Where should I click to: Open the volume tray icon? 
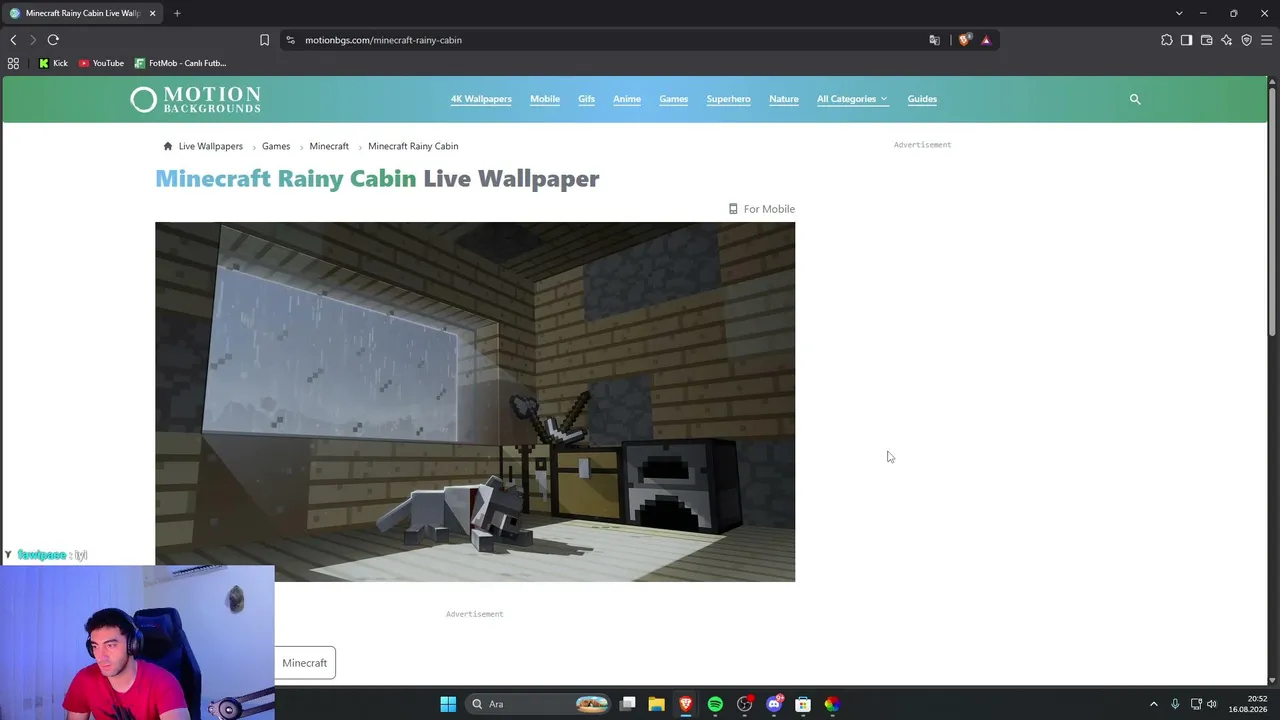point(1212,704)
